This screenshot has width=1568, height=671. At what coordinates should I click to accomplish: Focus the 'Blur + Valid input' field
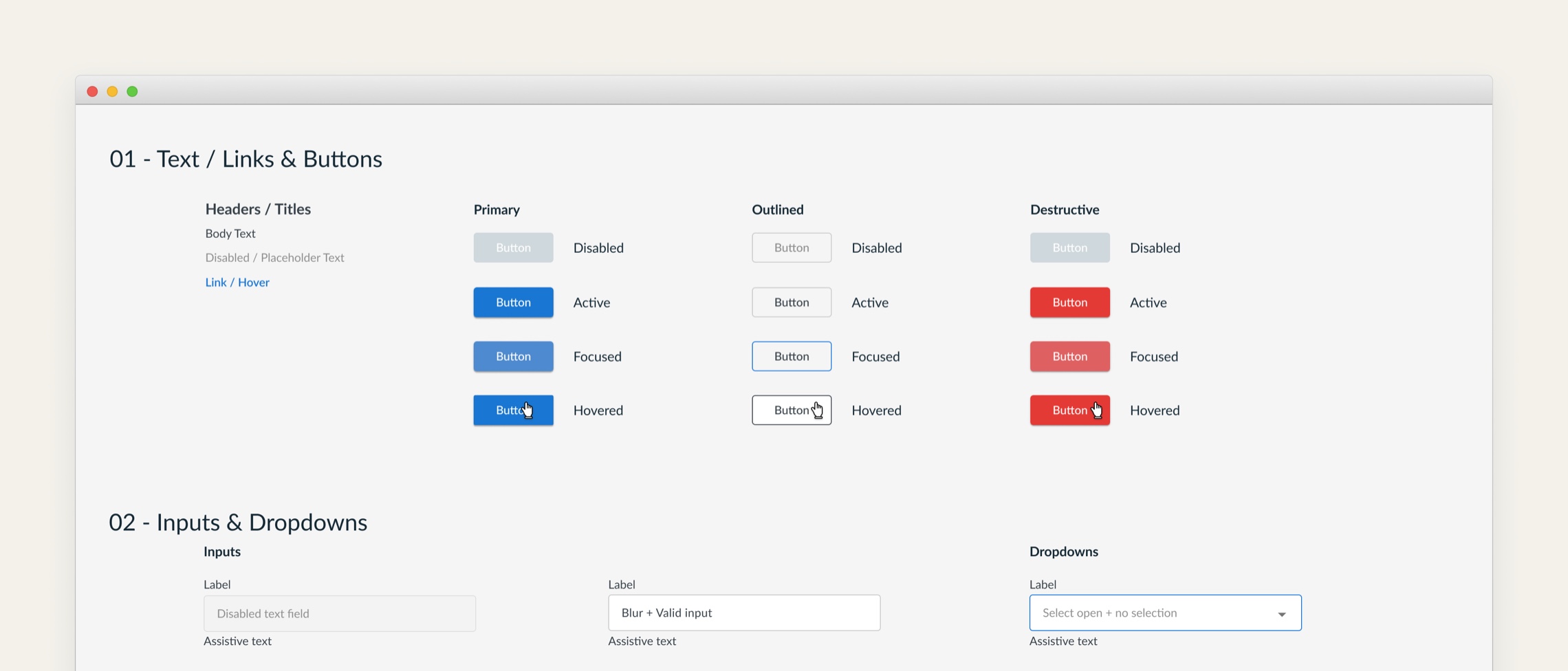(744, 613)
